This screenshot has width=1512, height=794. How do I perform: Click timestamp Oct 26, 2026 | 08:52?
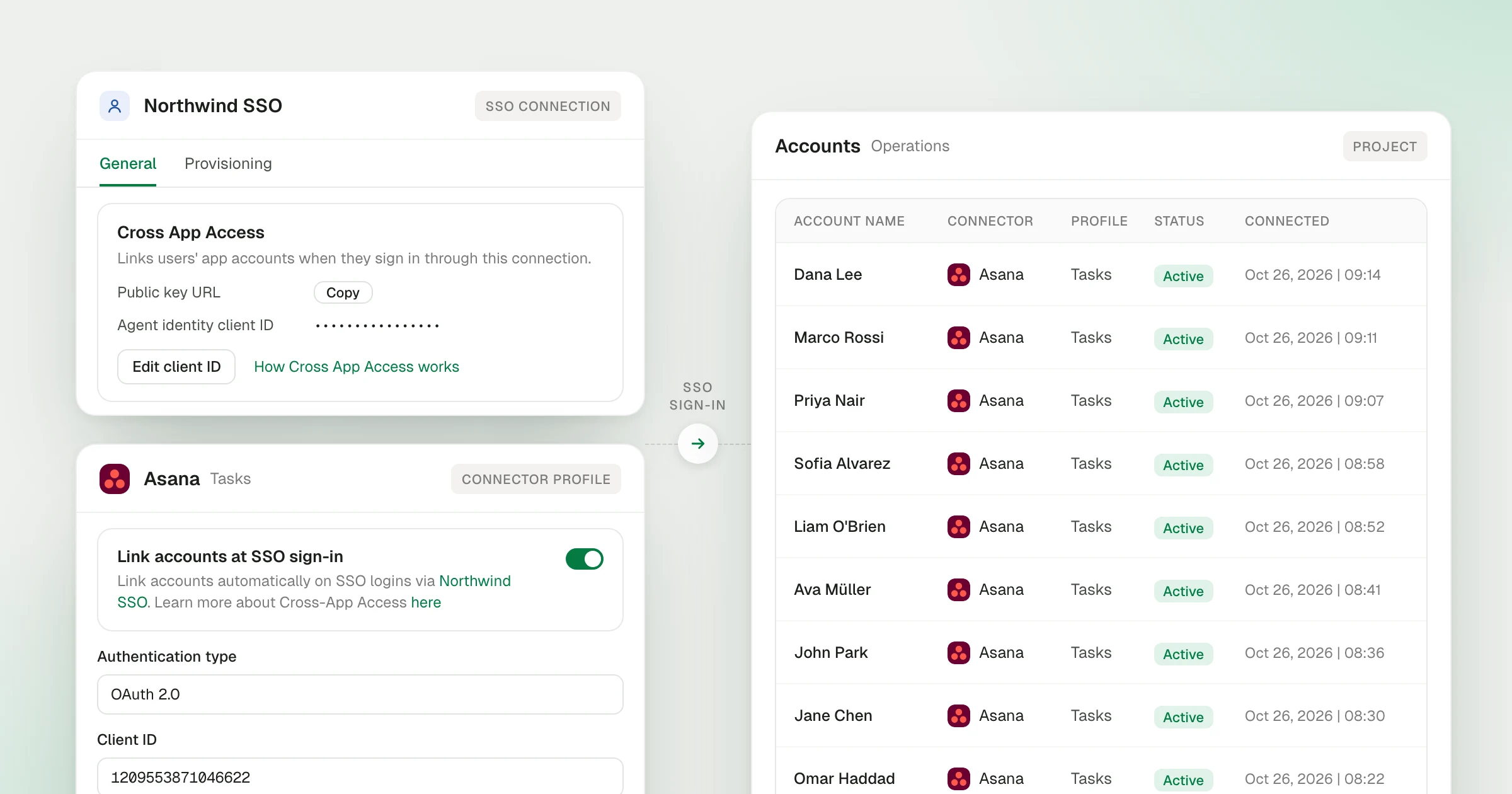pos(1315,527)
